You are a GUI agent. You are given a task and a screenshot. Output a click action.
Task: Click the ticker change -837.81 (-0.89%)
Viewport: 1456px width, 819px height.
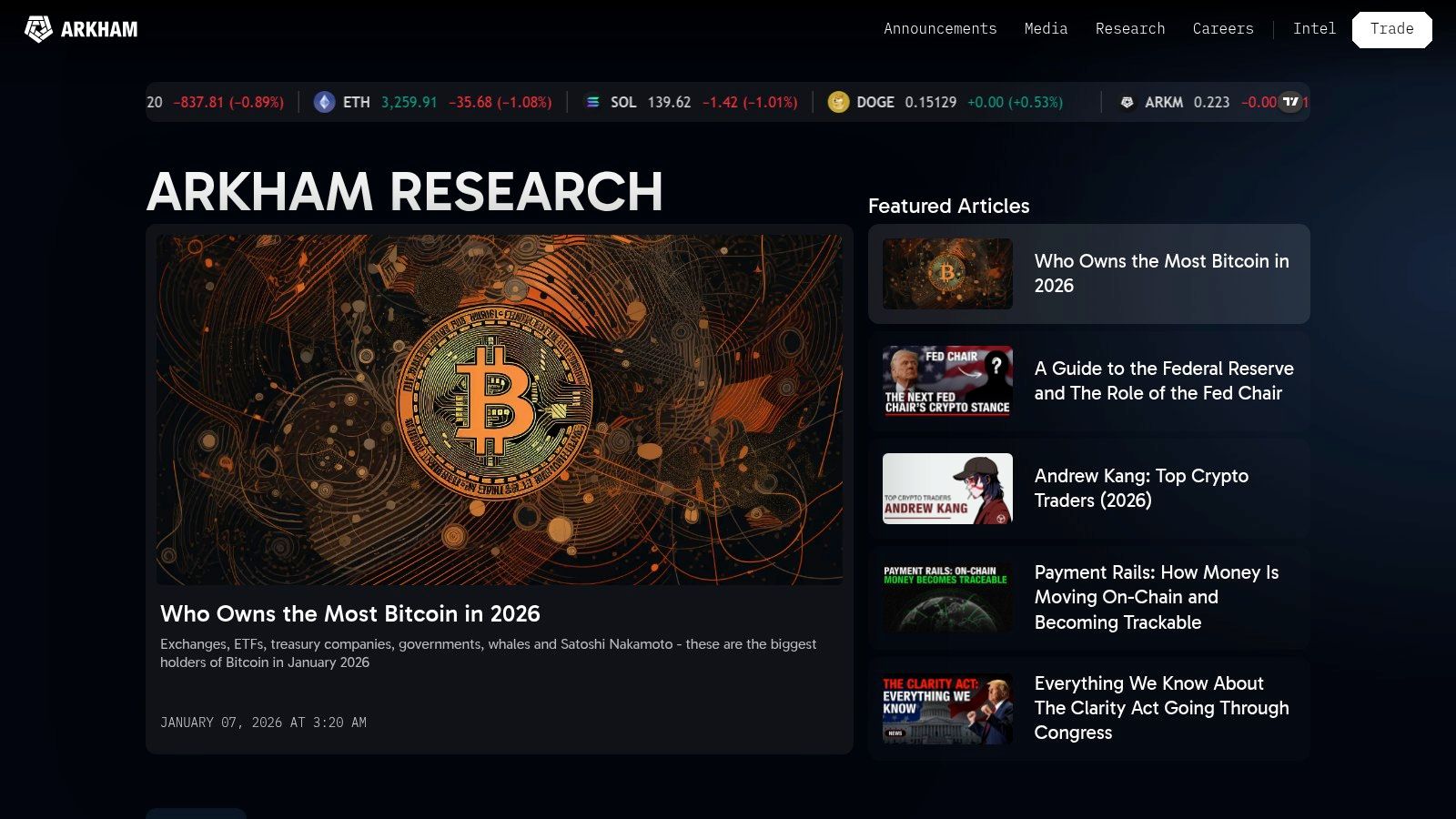click(x=228, y=102)
